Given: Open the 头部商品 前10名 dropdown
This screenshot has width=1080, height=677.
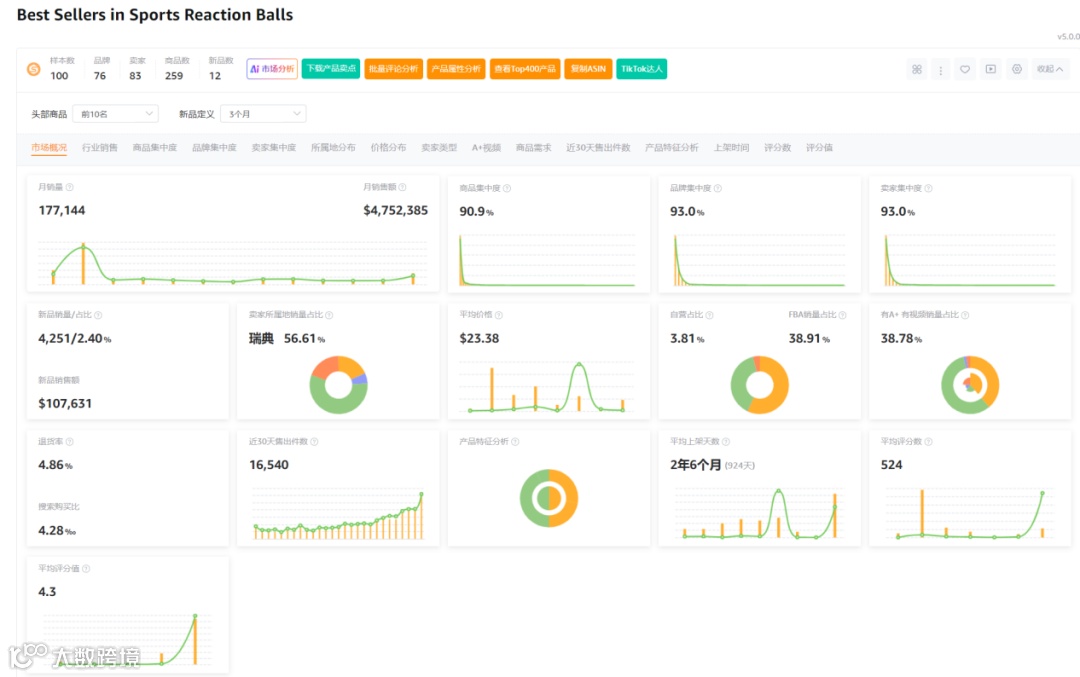Looking at the screenshot, I should click(116, 114).
